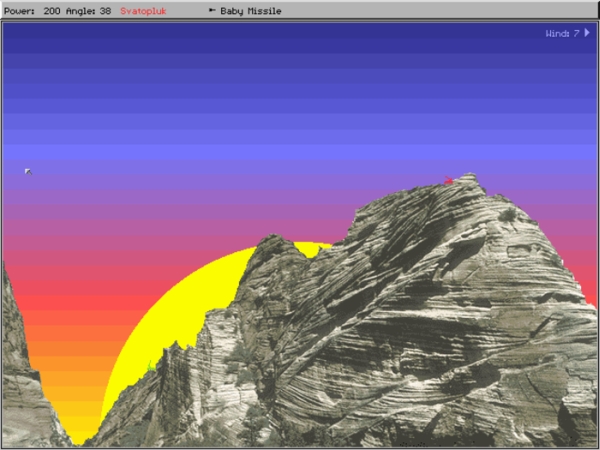The image size is (600, 450).
Task: Click the player name Svatopluk
Action: pyautogui.click(x=143, y=11)
